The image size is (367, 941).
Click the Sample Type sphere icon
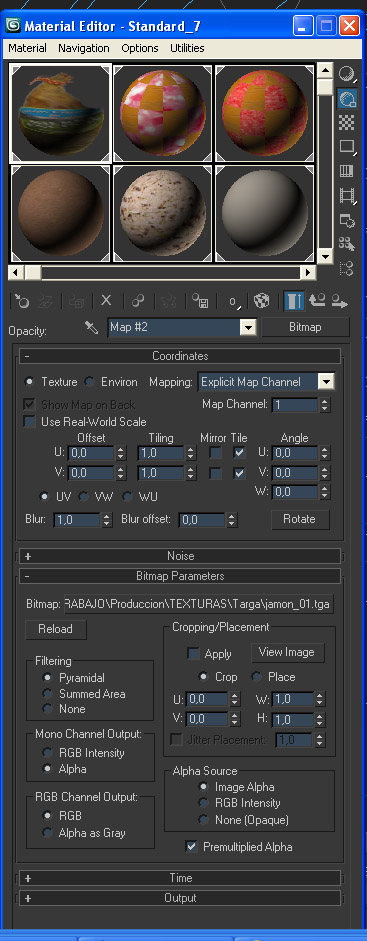[346, 74]
